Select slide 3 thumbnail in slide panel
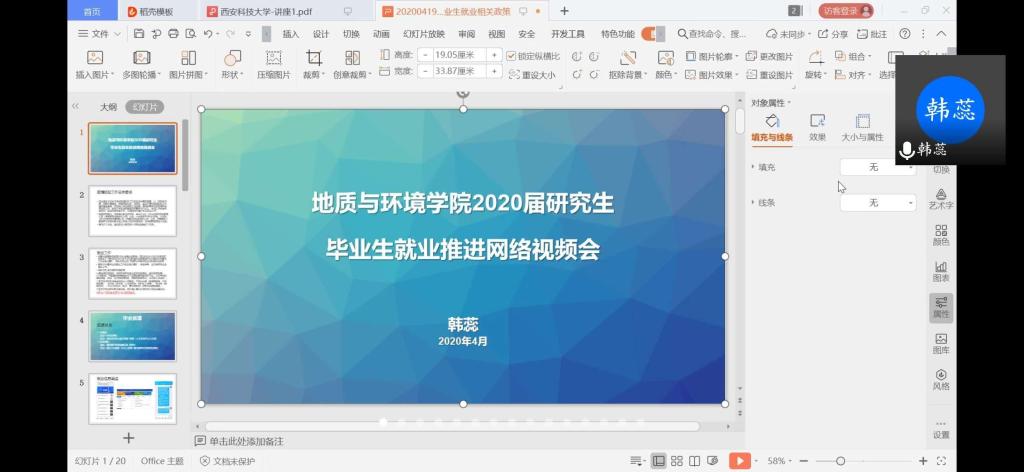This screenshot has width=1024, height=472. click(x=132, y=273)
